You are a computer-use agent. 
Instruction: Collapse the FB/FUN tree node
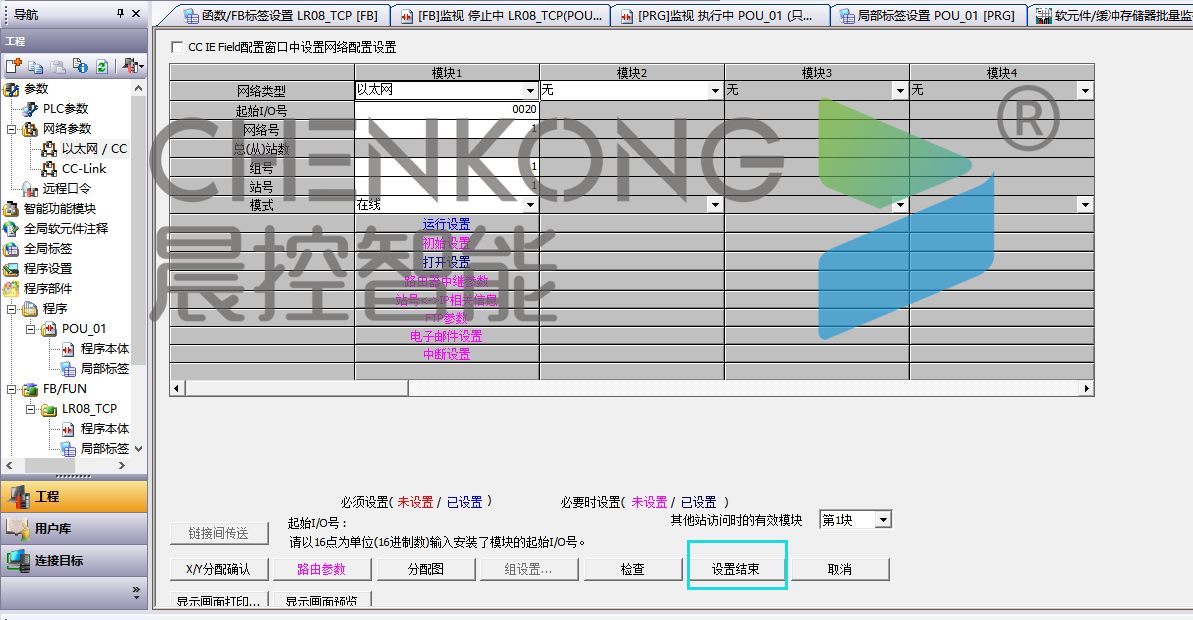point(11,389)
